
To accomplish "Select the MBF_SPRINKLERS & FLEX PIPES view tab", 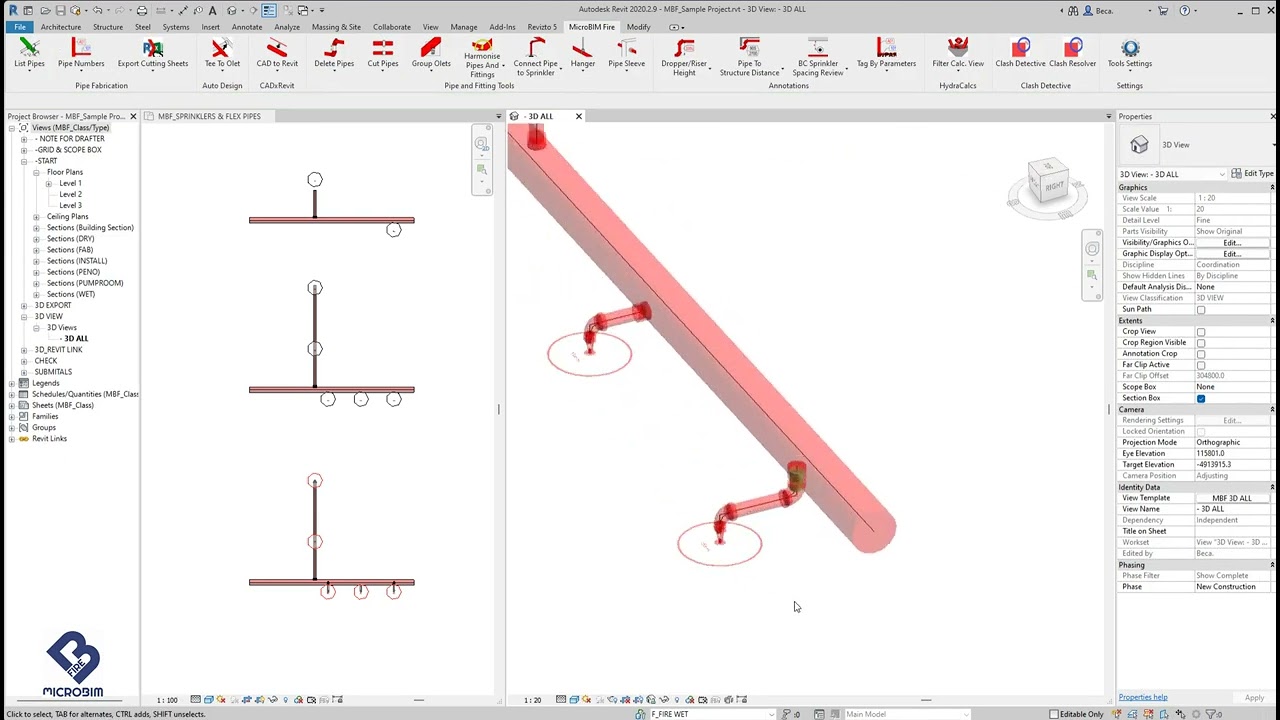I will pyautogui.click(x=209, y=116).
